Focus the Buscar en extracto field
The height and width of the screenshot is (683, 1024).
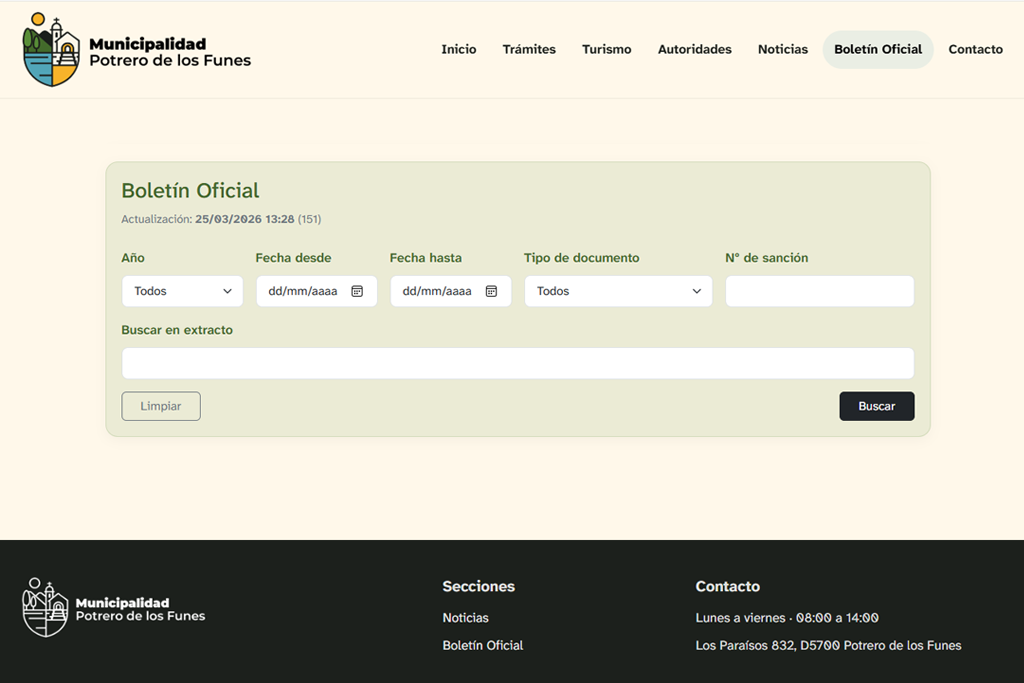point(518,363)
